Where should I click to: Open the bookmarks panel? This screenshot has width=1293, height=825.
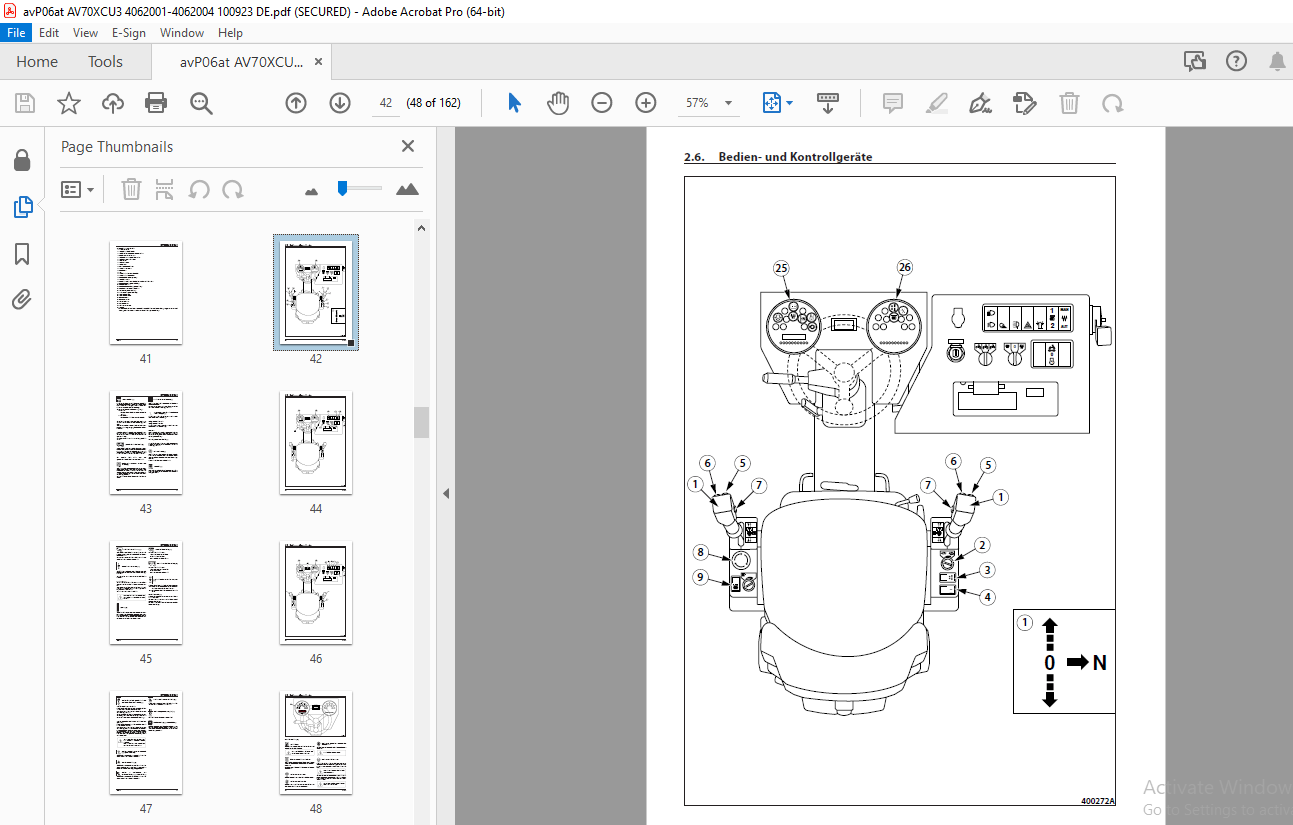pyautogui.click(x=22, y=254)
